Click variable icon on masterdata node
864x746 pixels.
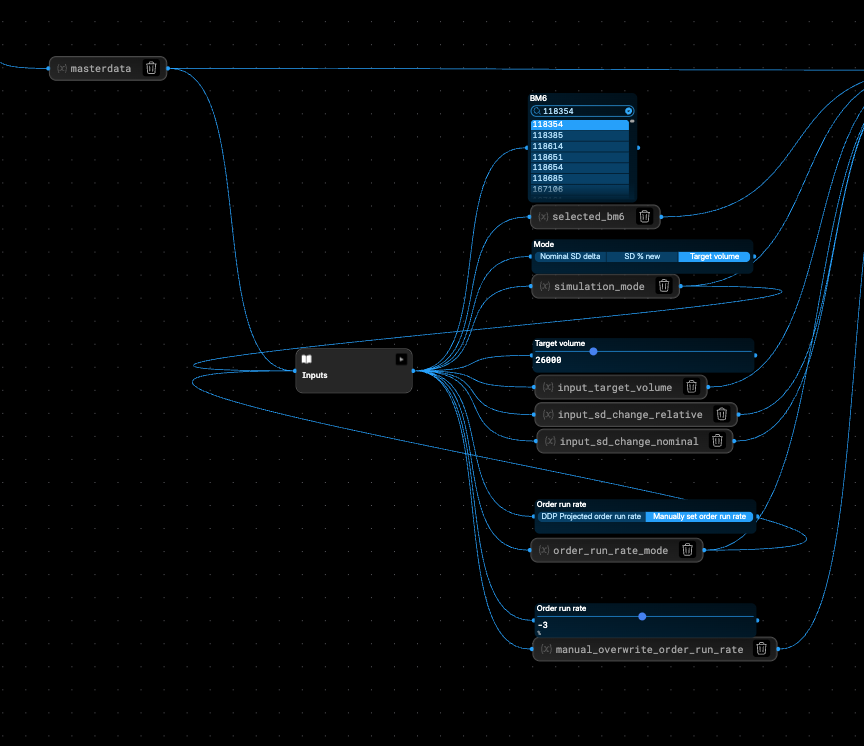tap(62, 68)
